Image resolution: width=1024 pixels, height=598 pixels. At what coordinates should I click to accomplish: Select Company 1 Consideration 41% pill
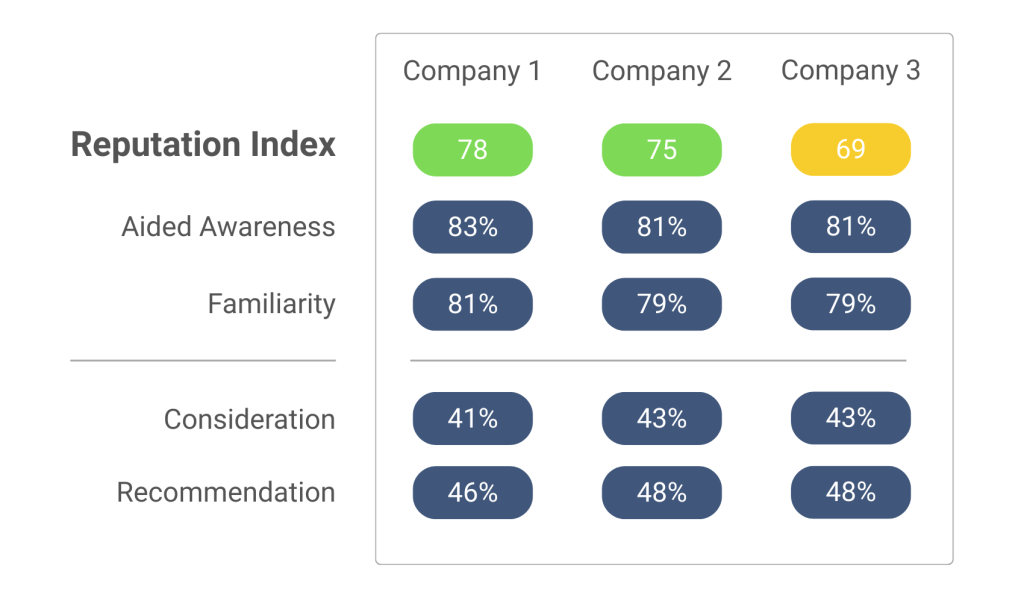(x=472, y=418)
